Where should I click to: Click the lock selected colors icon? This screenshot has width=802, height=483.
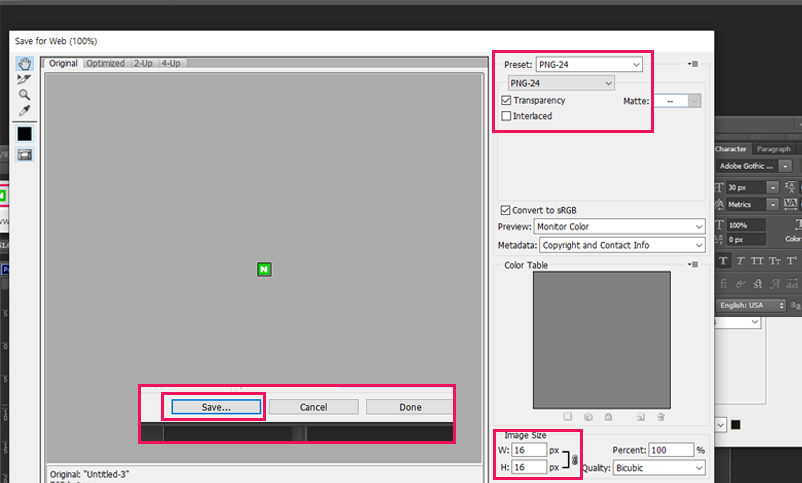[x=608, y=417]
